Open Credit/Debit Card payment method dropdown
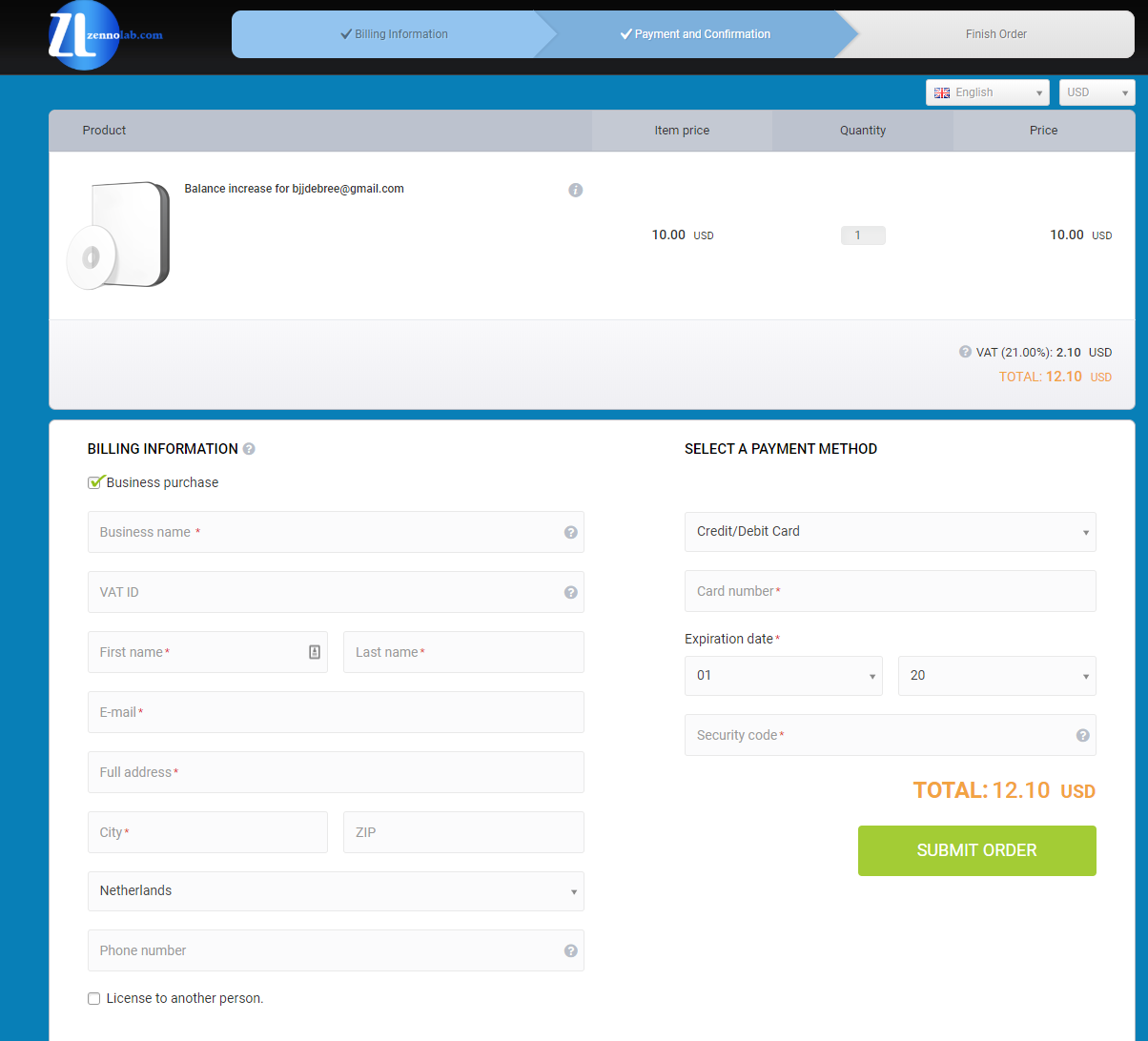This screenshot has width=1148, height=1041. (890, 532)
